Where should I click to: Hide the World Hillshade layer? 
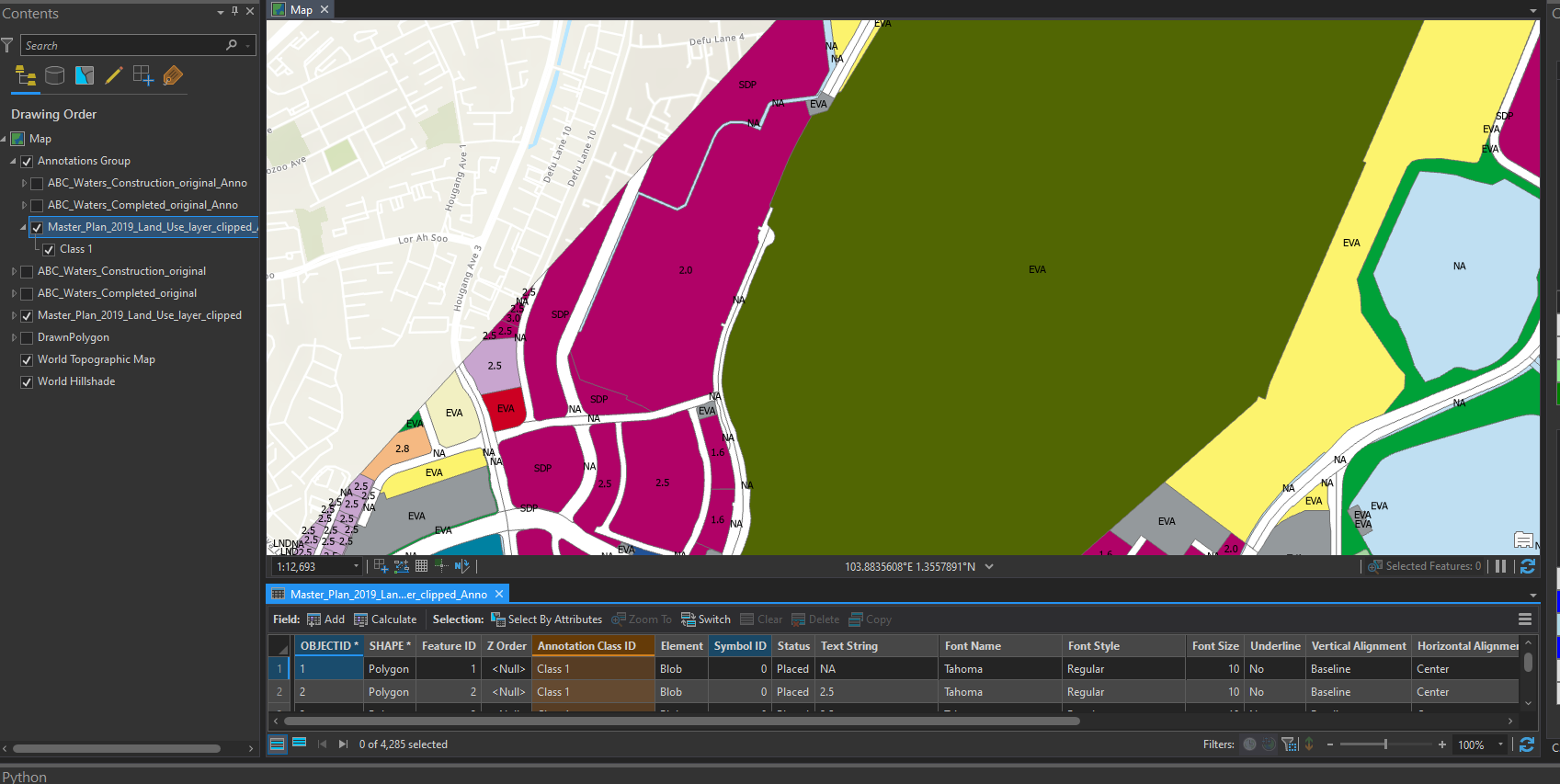(27, 382)
